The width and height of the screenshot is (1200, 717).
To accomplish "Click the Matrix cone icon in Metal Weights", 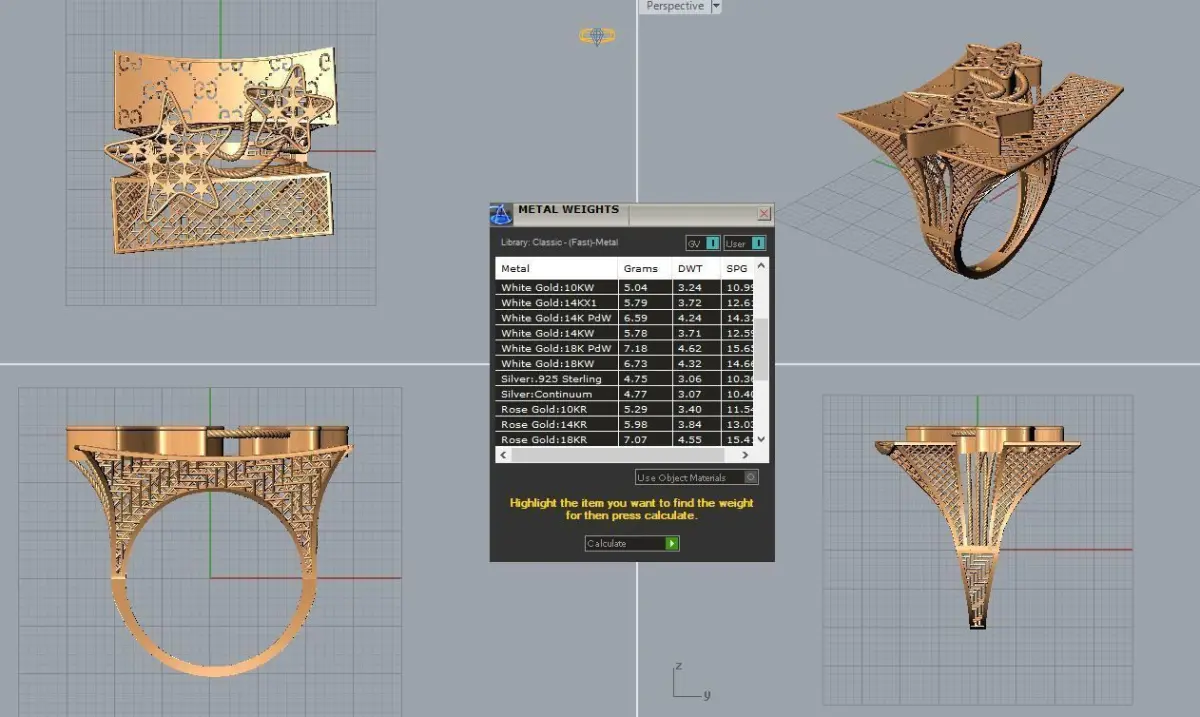I will coord(501,215).
